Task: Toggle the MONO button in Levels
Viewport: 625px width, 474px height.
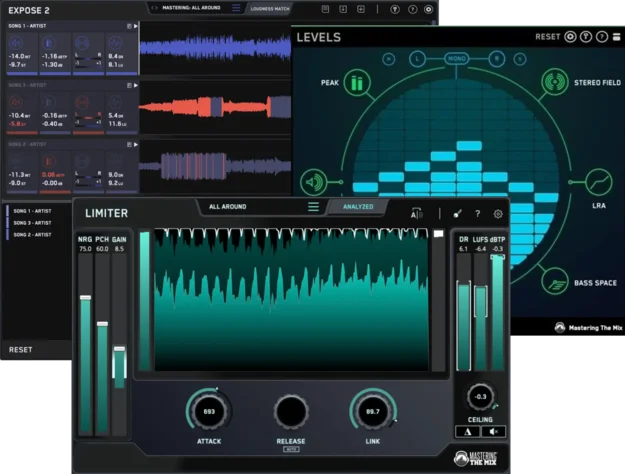Action: [x=457, y=59]
